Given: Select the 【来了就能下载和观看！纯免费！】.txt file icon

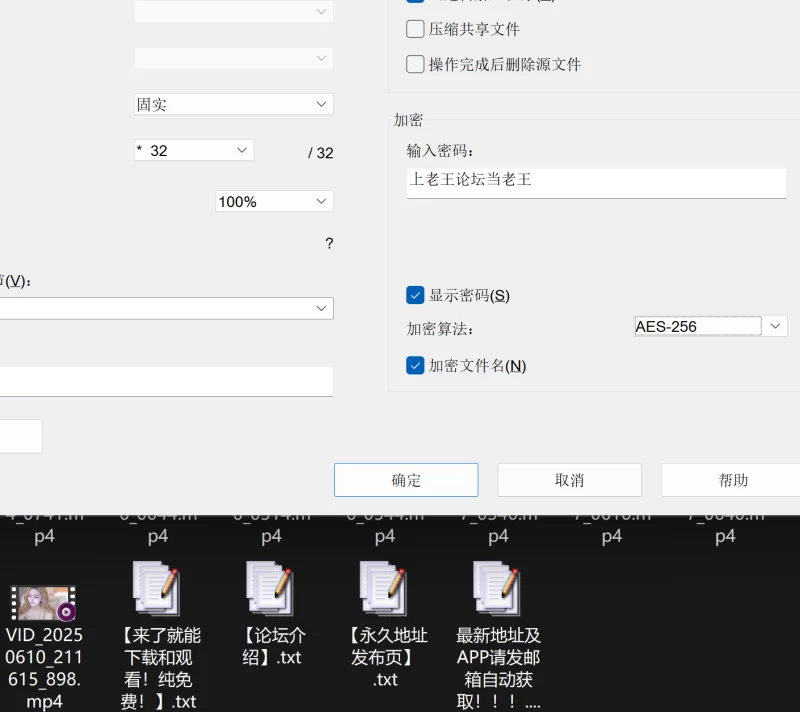Looking at the screenshot, I should pyautogui.click(x=157, y=589).
